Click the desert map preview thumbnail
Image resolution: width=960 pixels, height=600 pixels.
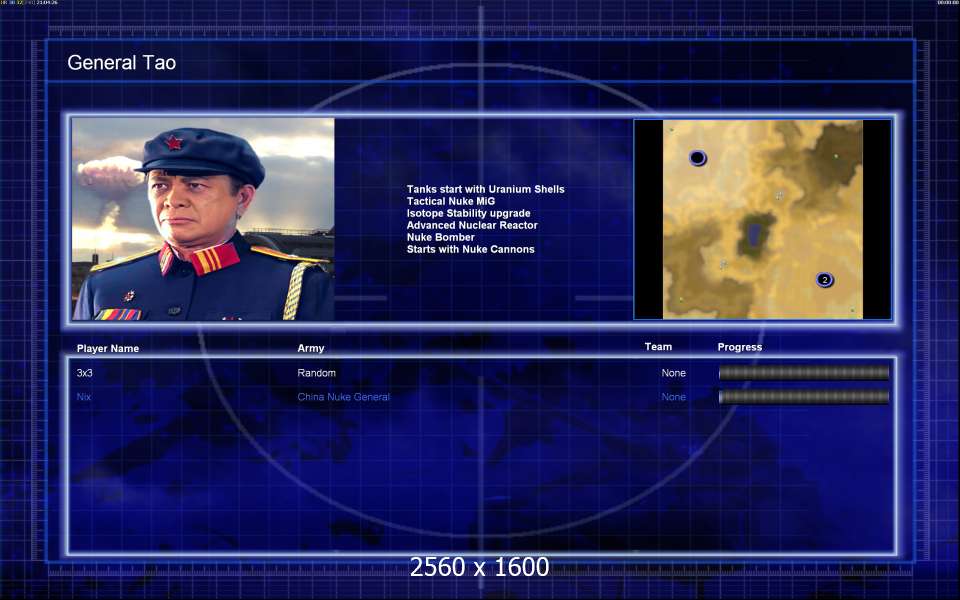(x=763, y=219)
